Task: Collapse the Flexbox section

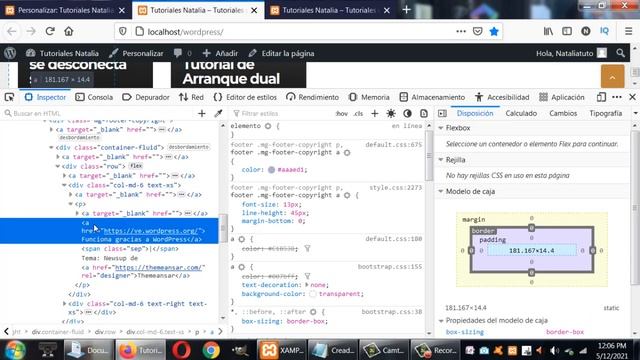Action: tap(441, 128)
